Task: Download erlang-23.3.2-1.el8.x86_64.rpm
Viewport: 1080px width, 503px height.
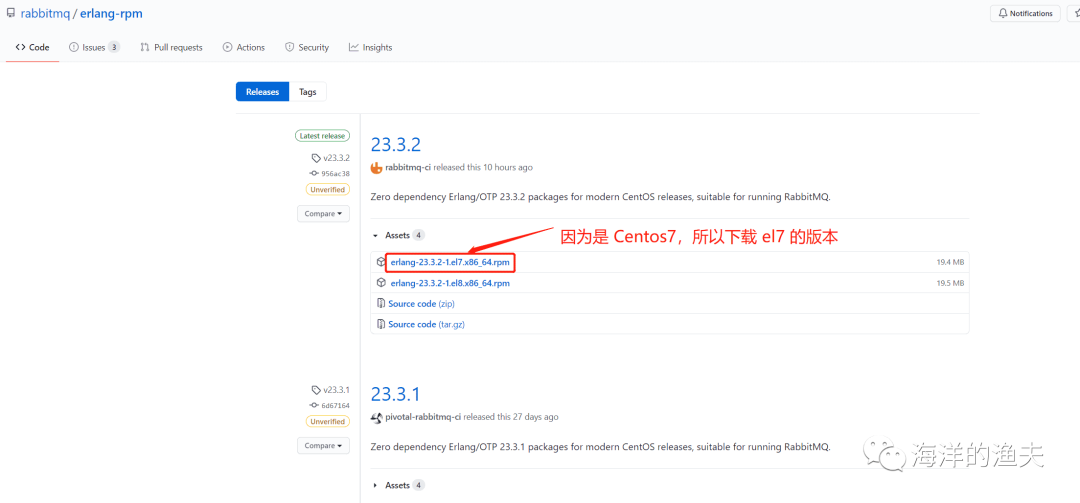Action: click(x=450, y=283)
